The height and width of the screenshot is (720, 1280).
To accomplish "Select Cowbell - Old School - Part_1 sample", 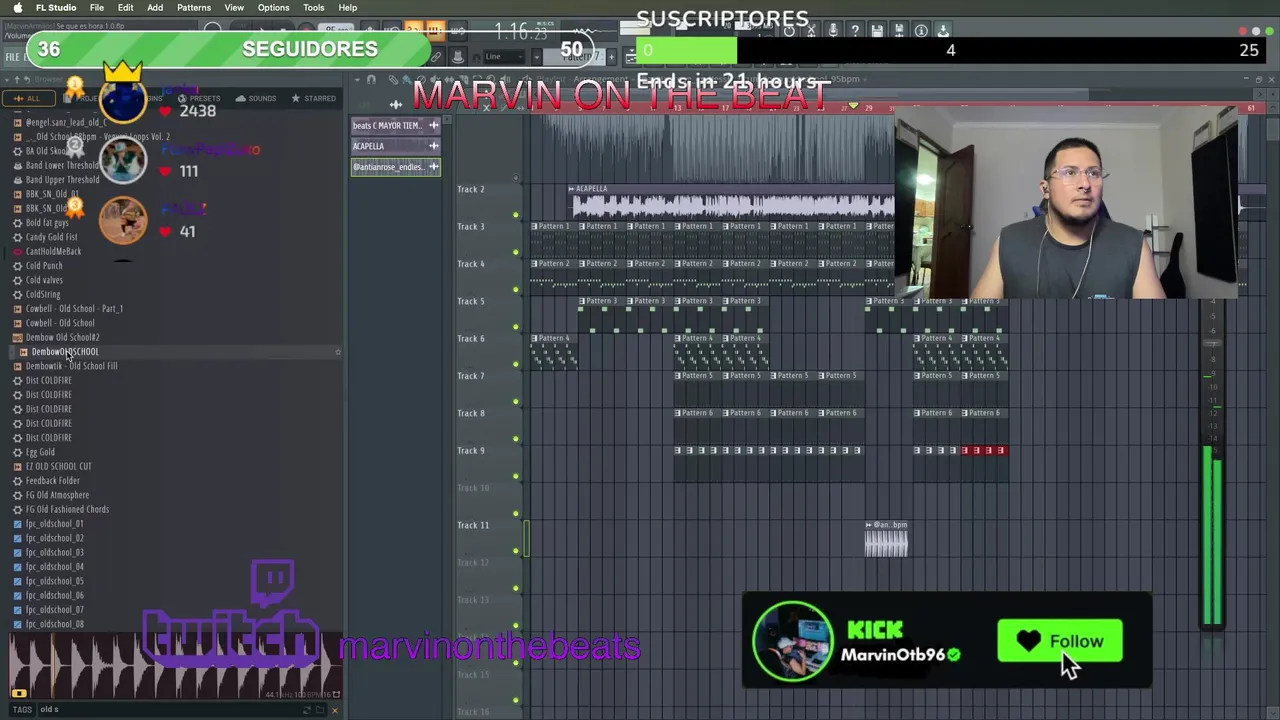I will click(x=75, y=309).
